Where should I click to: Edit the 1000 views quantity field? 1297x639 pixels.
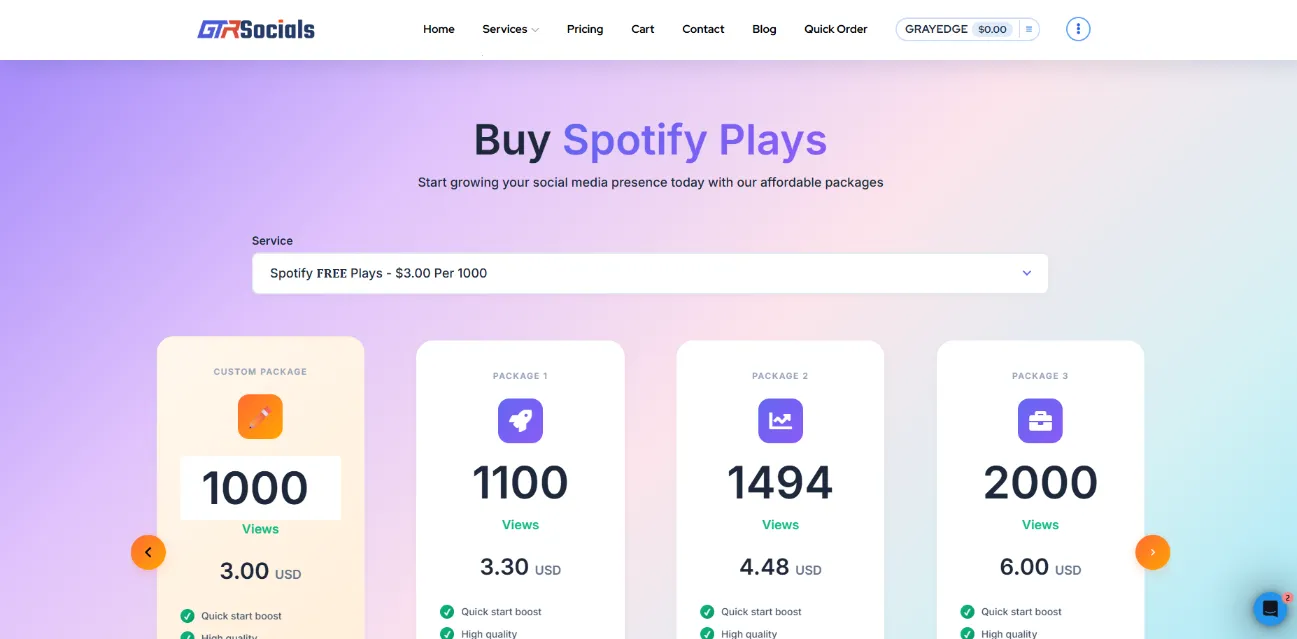point(260,487)
